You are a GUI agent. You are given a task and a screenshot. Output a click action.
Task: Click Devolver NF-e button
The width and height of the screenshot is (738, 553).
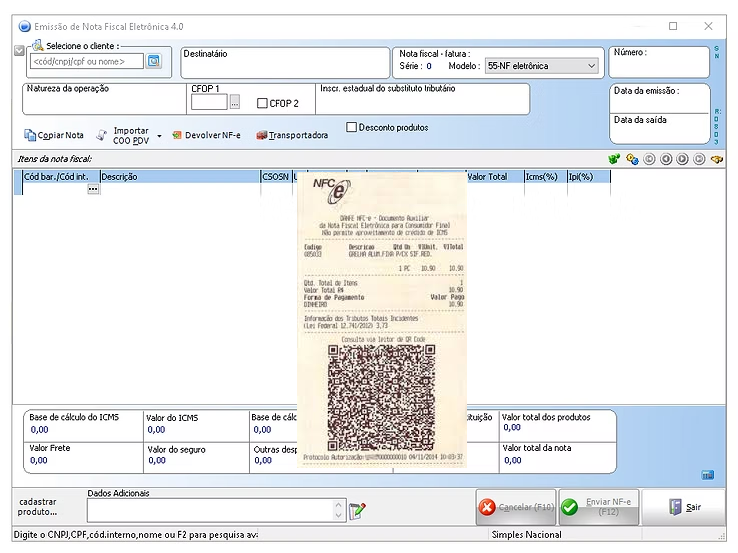pyautogui.click(x=207, y=135)
